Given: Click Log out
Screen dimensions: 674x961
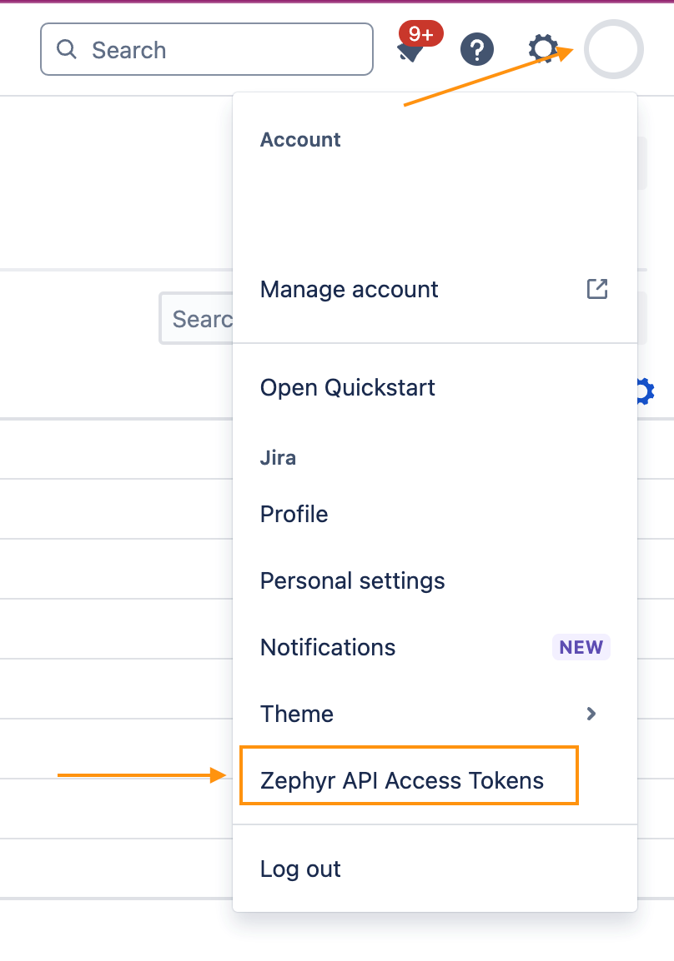Looking at the screenshot, I should (x=300, y=869).
